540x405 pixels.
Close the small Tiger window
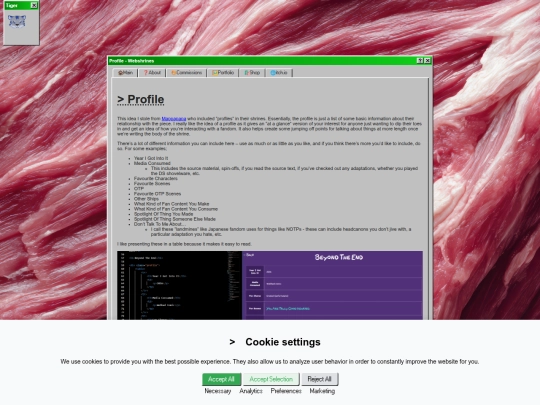[34, 5]
